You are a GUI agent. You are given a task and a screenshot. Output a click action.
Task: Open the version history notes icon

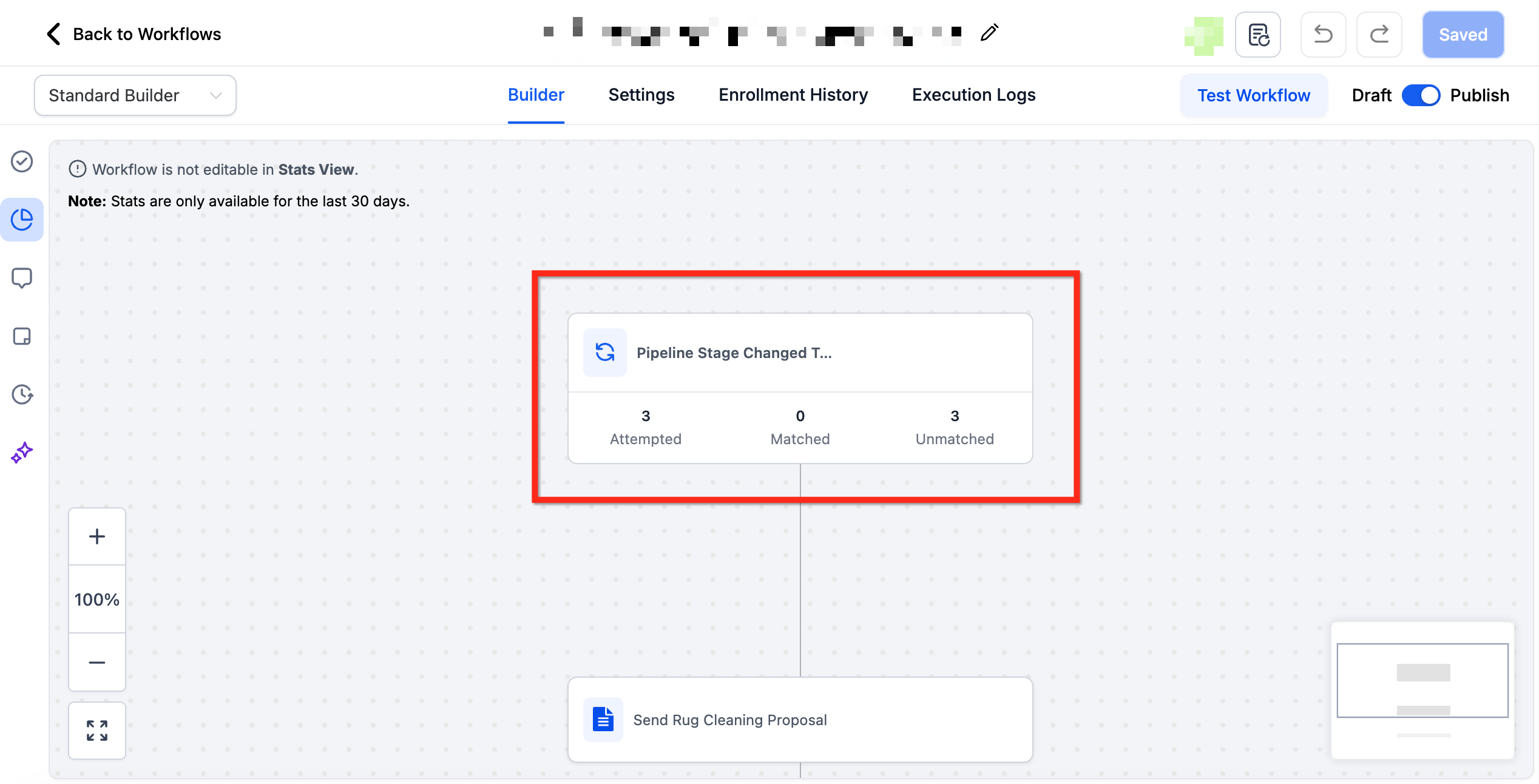(1257, 35)
